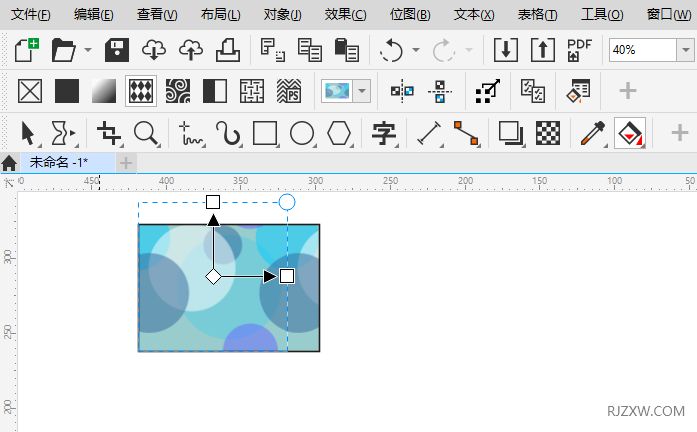Select the Text tool

pyautogui.click(x=384, y=133)
